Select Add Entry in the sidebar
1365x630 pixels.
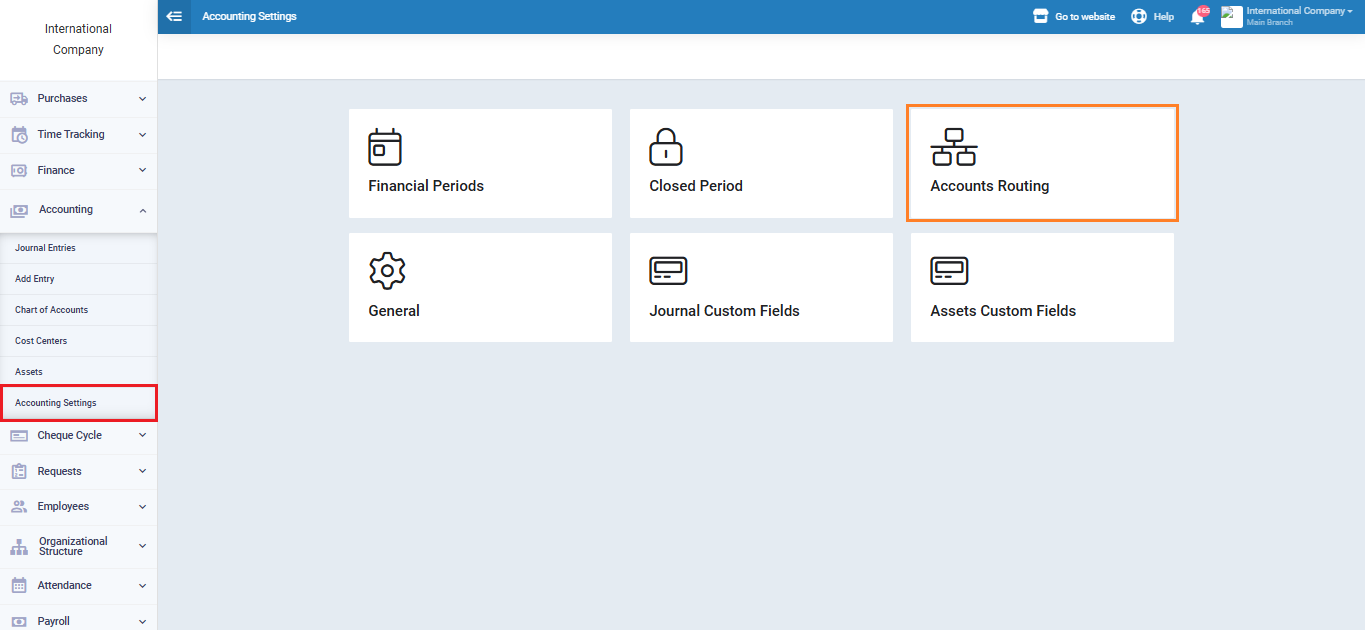[x=35, y=279]
